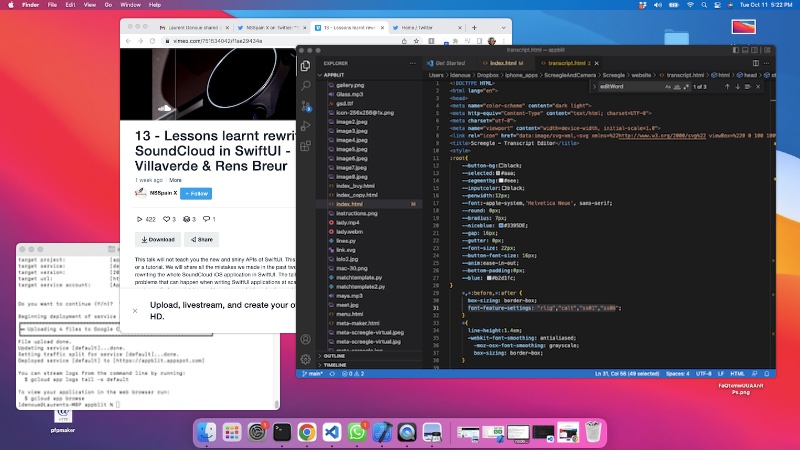
Task: Toggle secondary side bar layout button
Action: point(756,50)
